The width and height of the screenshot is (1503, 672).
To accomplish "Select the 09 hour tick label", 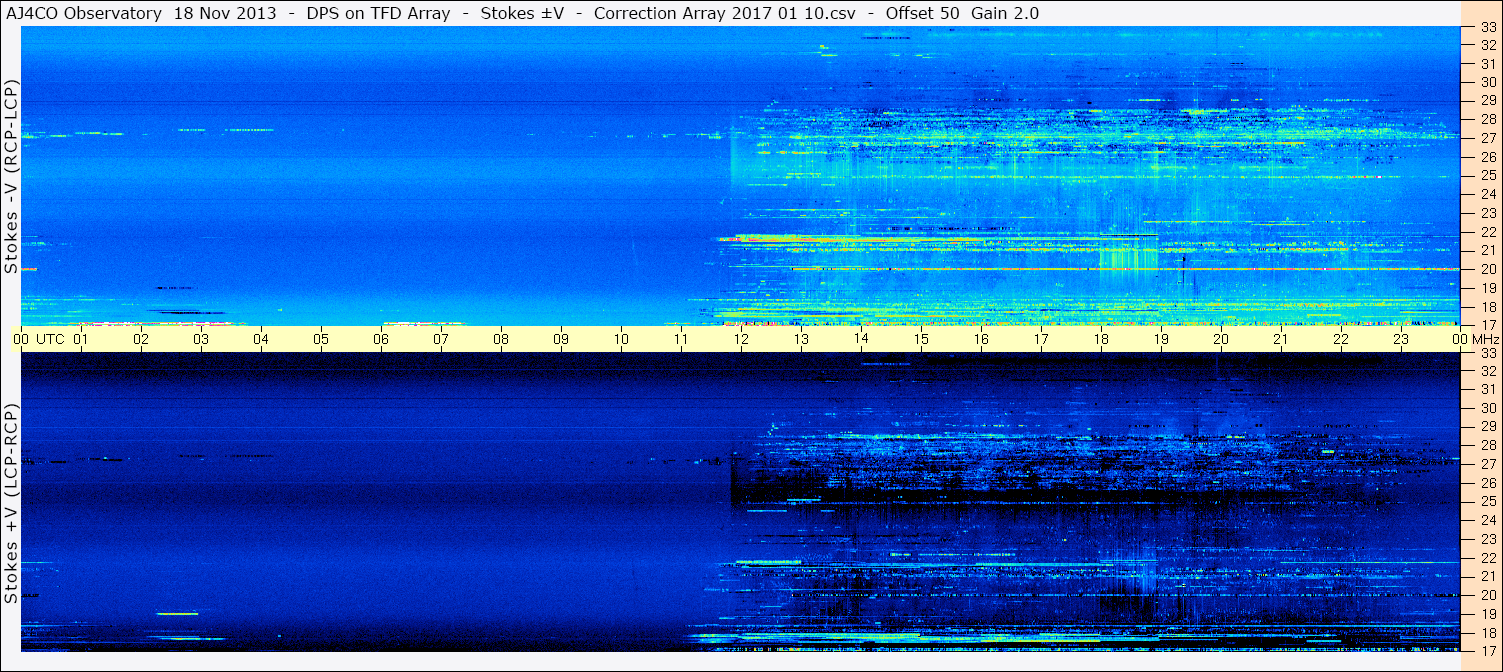I will pos(561,339).
